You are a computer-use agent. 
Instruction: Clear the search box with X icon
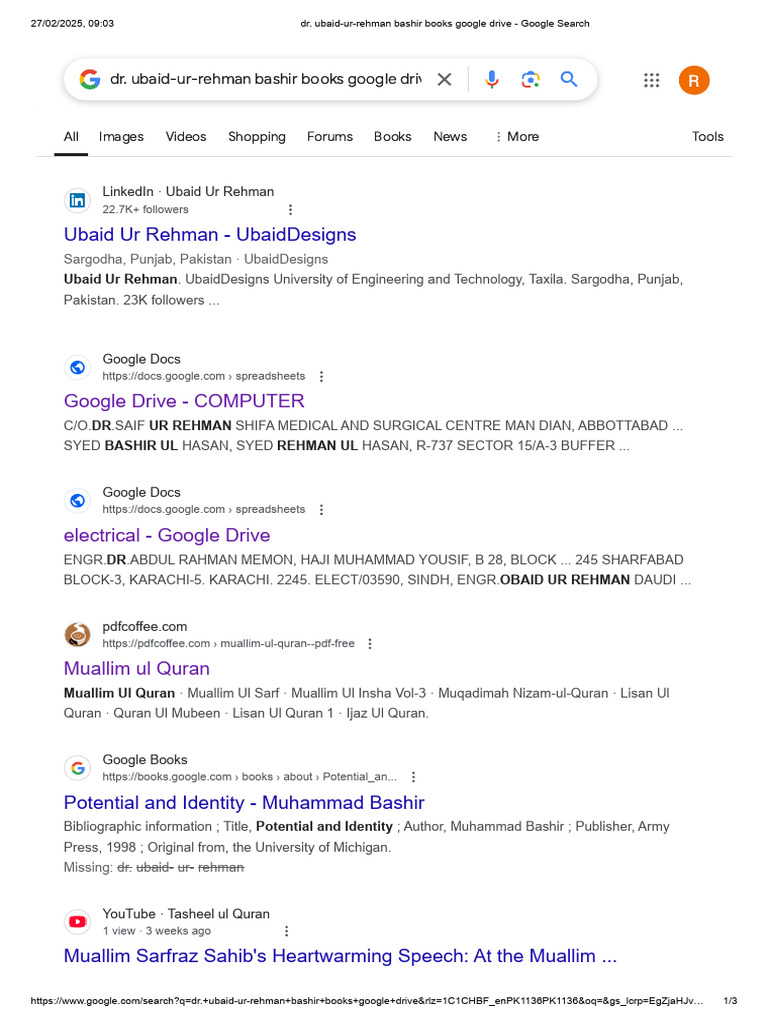point(445,80)
